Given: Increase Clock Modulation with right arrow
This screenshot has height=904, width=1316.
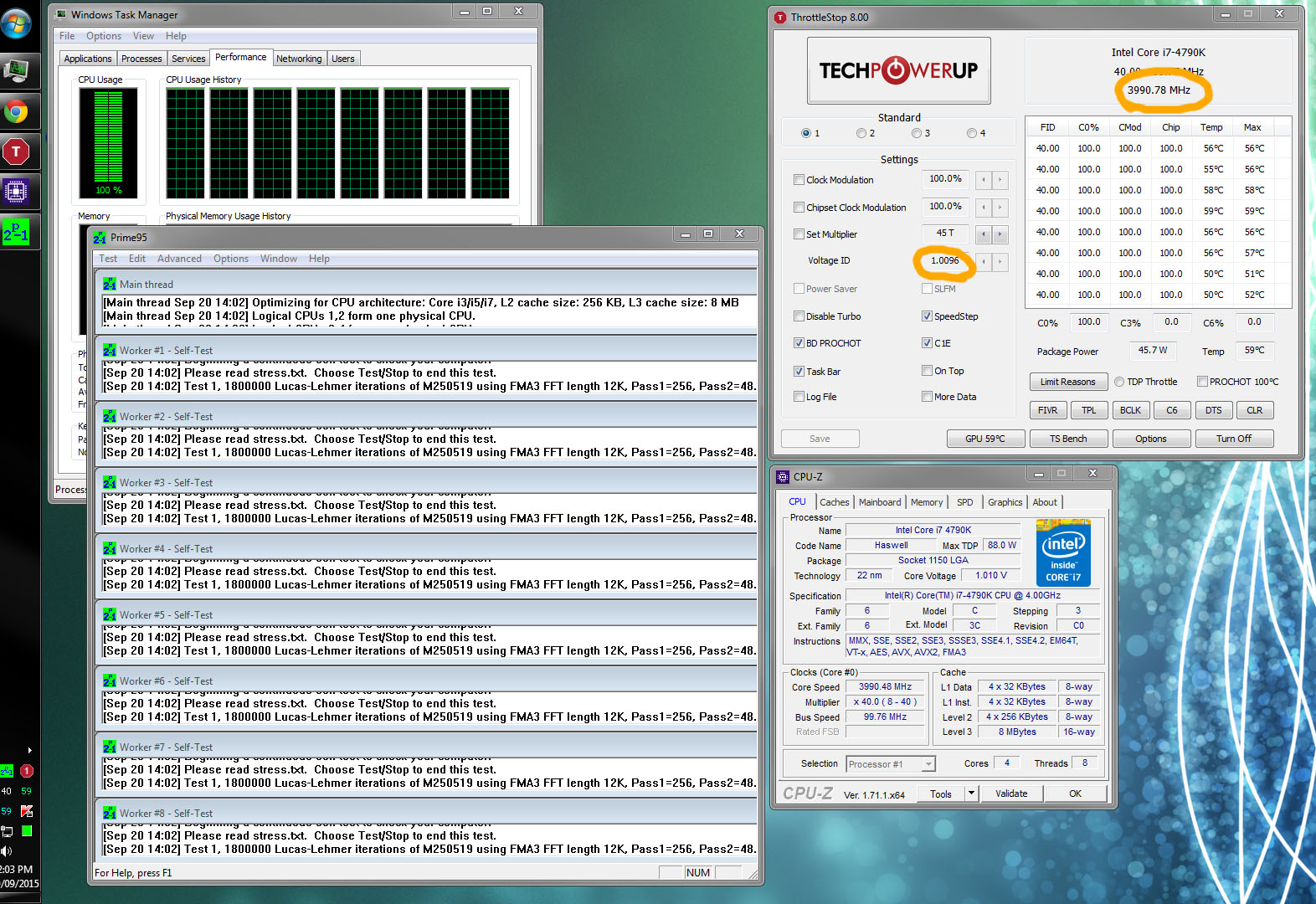Looking at the screenshot, I should click(1000, 180).
